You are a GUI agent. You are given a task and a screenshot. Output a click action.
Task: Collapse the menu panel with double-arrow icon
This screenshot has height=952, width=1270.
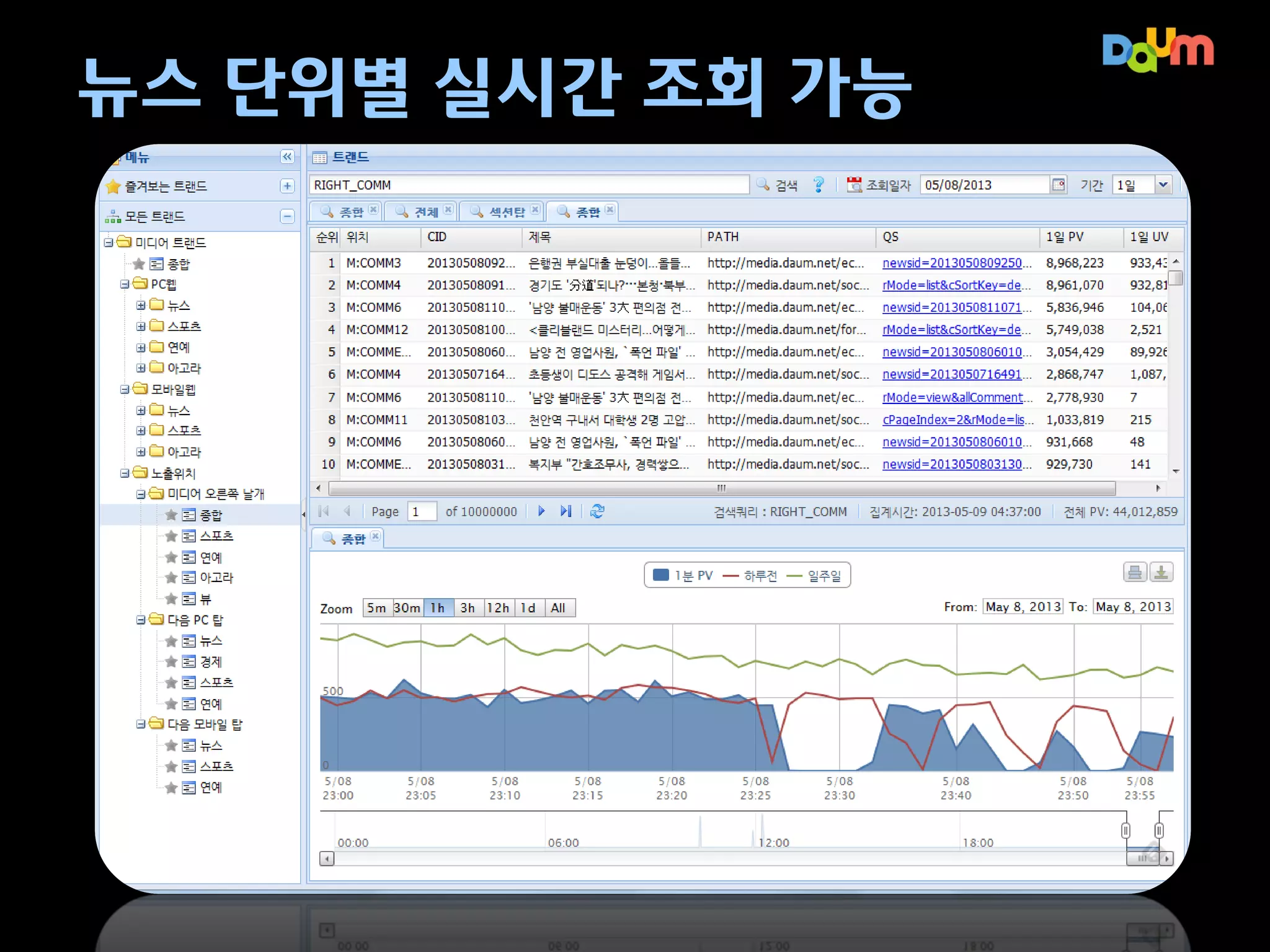(286, 157)
